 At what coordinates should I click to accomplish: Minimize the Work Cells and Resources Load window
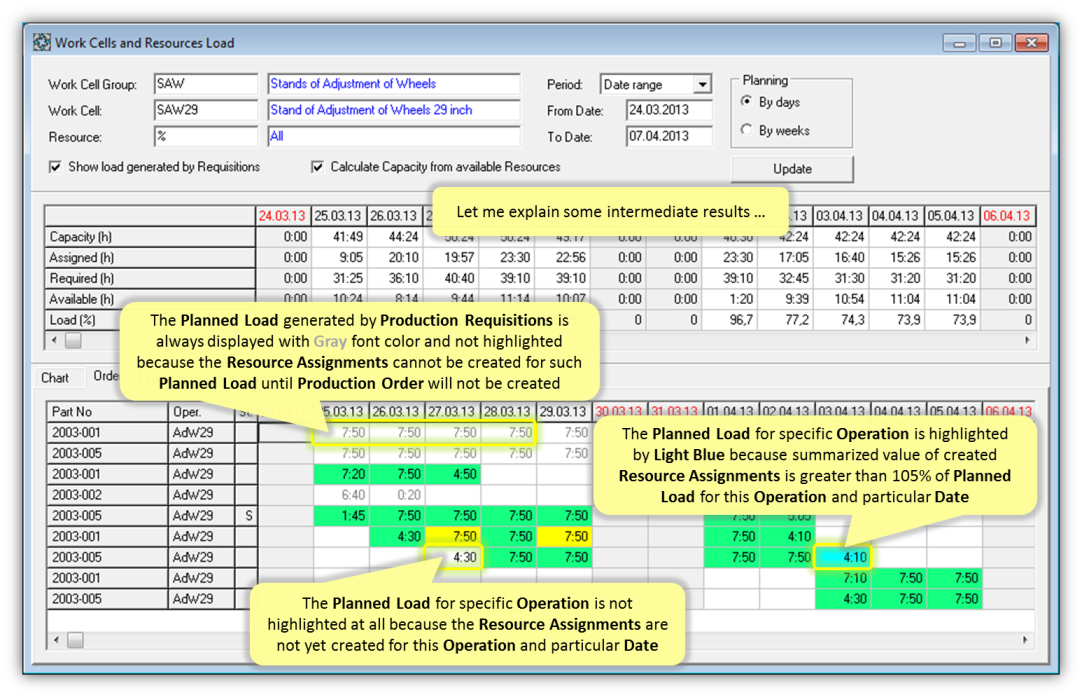959,43
